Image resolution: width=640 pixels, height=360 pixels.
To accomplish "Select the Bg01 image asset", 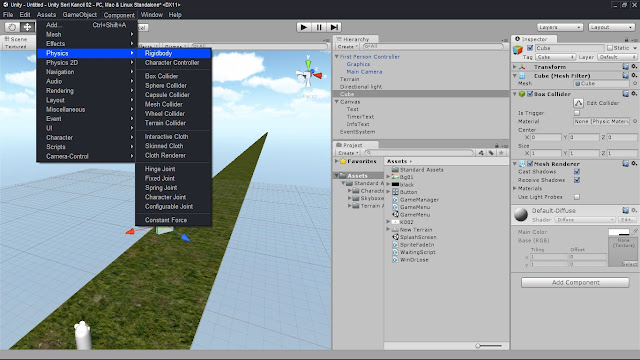I will pyautogui.click(x=403, y=177).
